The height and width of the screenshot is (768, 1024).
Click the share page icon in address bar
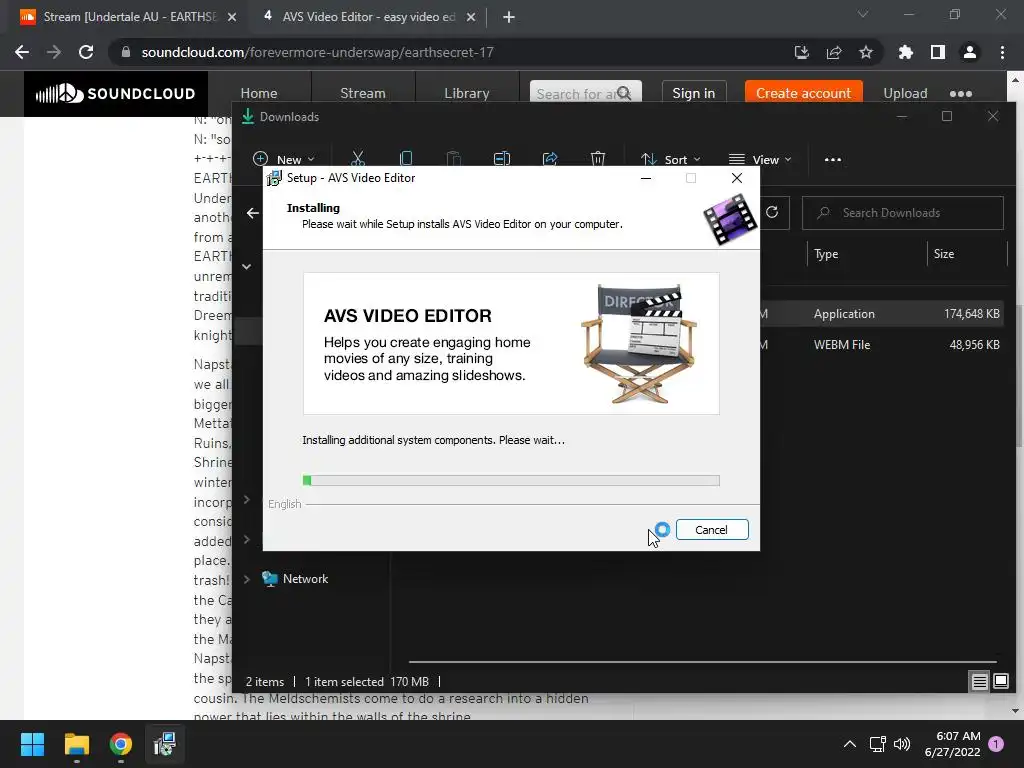833,52
